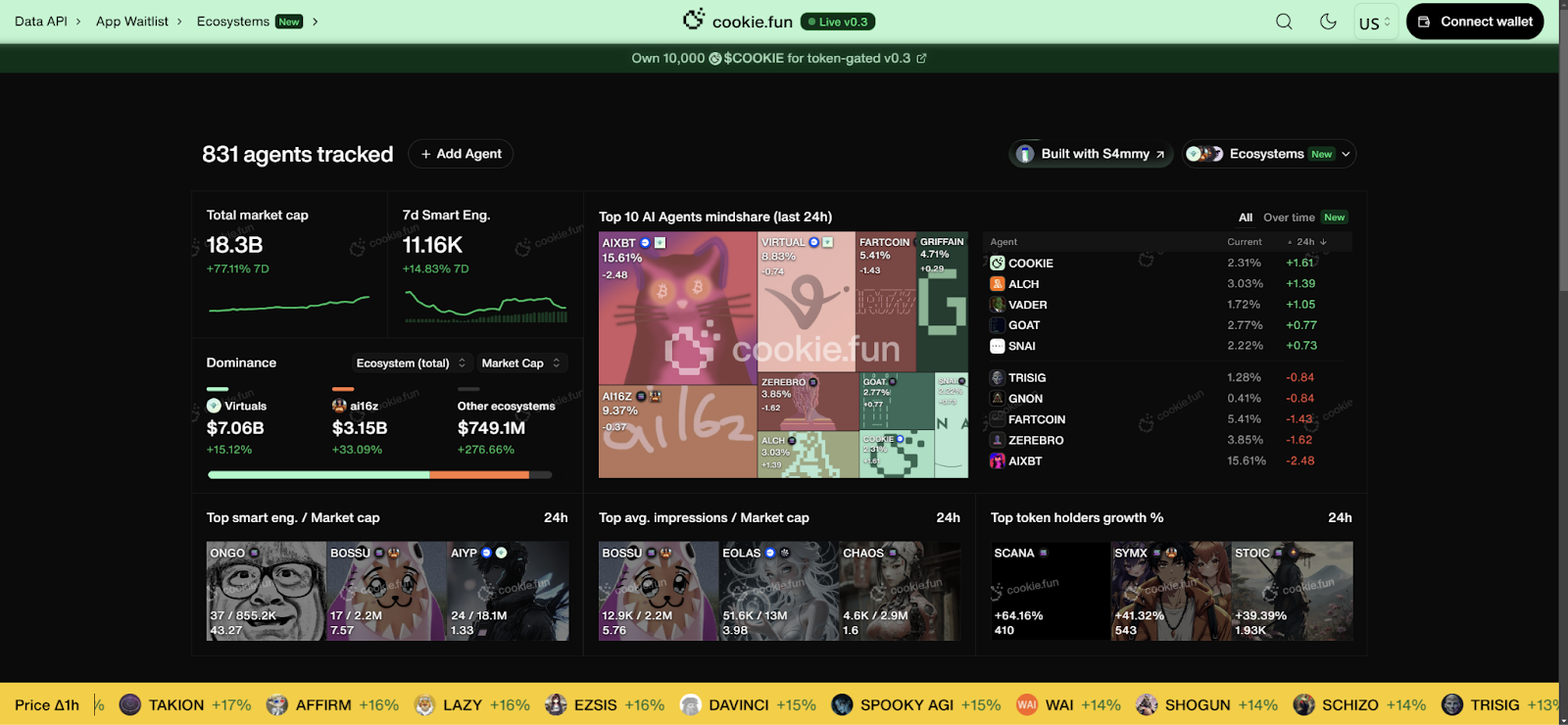The height and width of the screenshot is (725, 1568).
Task: Click the GOAT agent icon in list
Action: click(998, 325)
